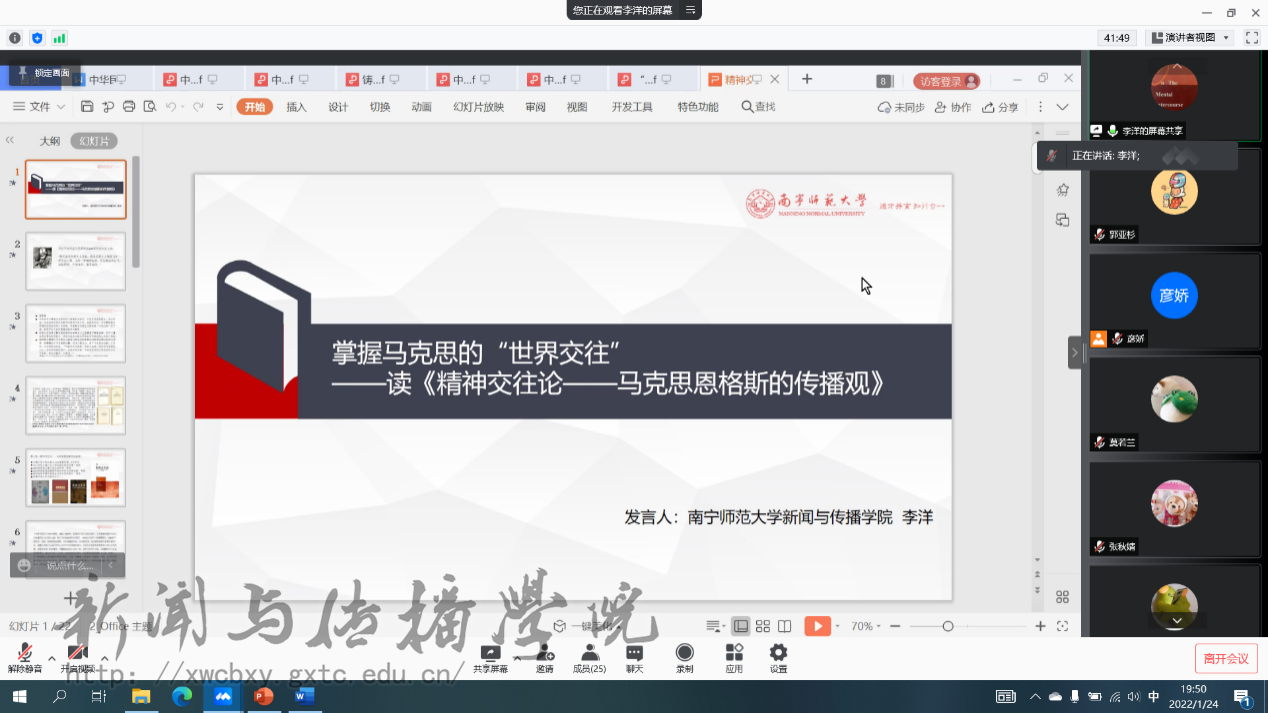This screenshot has width=1268, height=713.
Task: Open the 查找 search in WPS
Action: [x=758, y=107]
